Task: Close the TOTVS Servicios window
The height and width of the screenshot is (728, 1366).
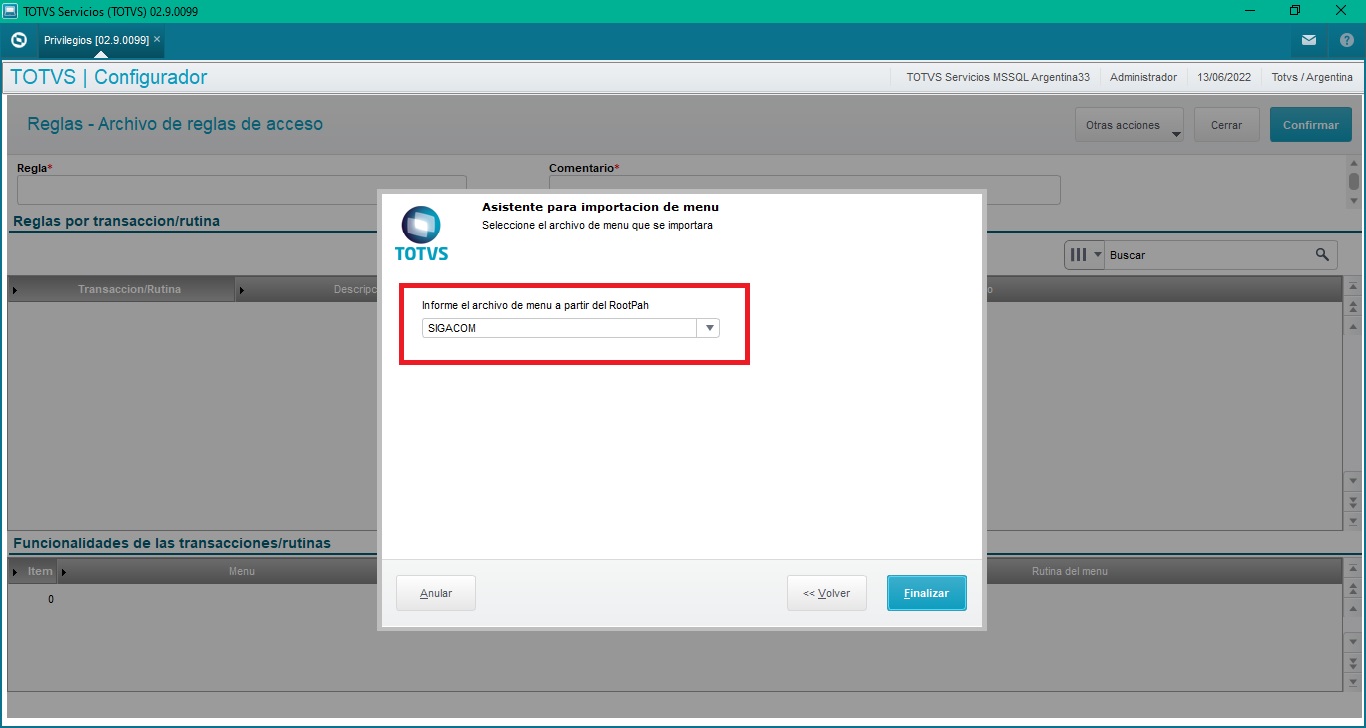Action: (1341, 11)
